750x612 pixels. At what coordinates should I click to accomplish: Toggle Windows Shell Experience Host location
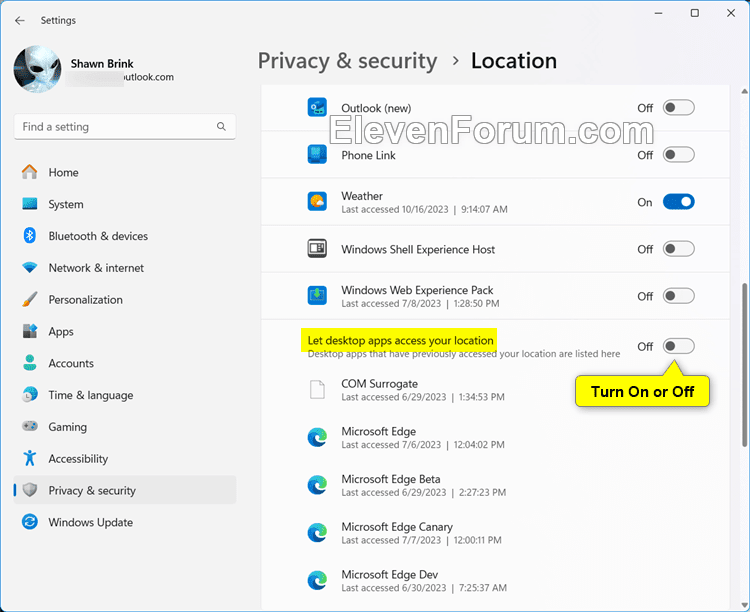(678, 249)
